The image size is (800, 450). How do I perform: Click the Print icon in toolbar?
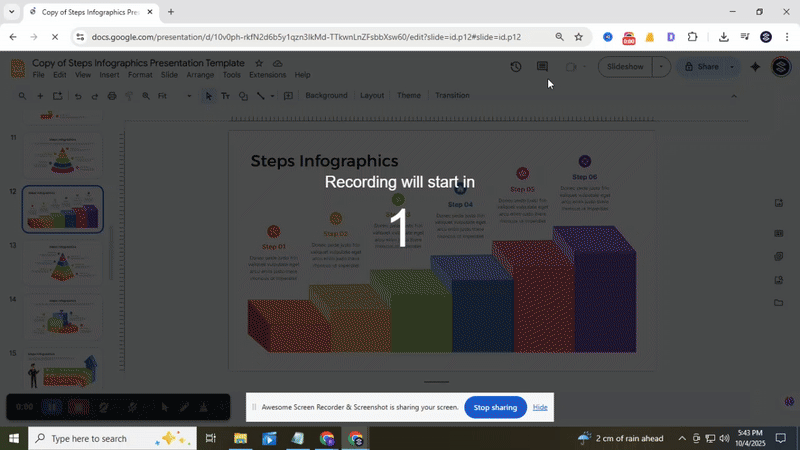point(111,96)
